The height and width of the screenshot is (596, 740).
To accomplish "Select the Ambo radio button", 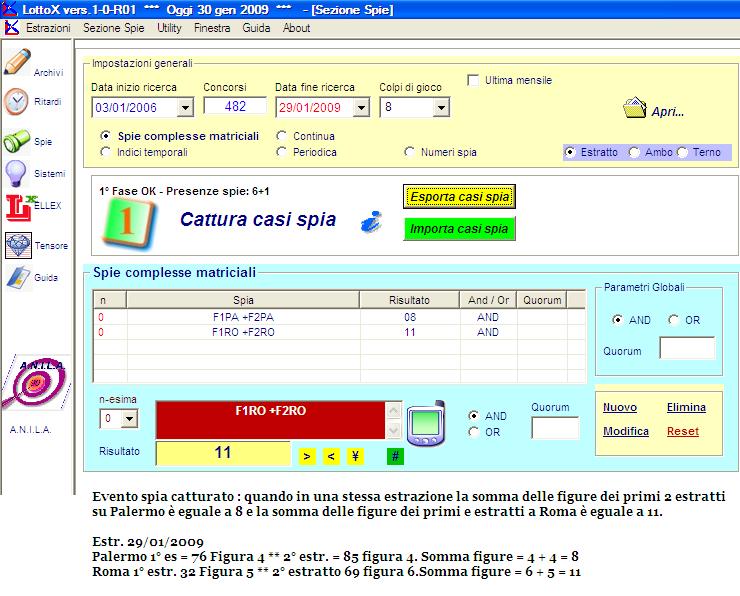I will 634,152.
